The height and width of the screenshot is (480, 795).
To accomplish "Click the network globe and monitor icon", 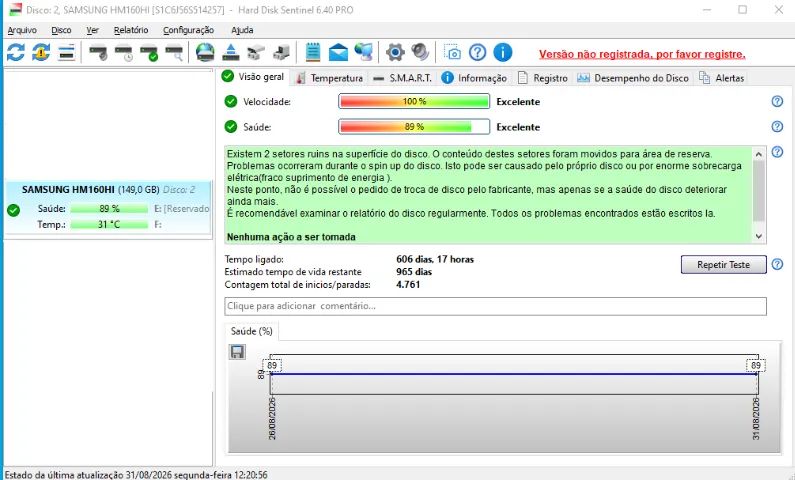I will 364,52.
